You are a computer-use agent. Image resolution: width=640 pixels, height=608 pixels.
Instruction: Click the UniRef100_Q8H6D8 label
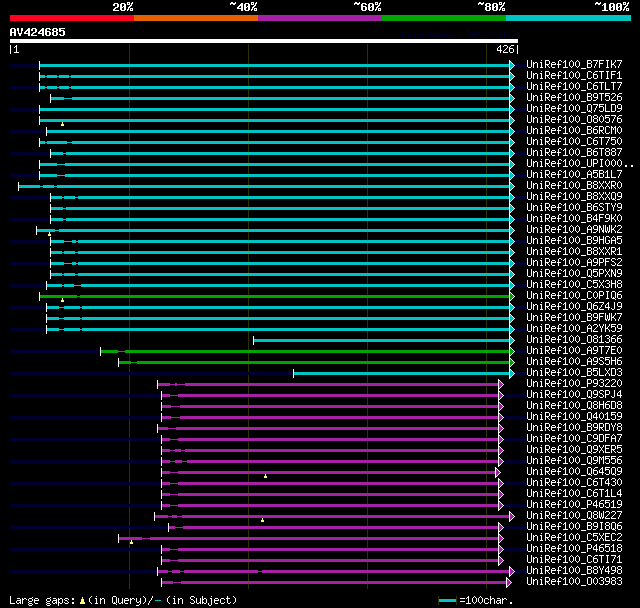coord(574,406)
